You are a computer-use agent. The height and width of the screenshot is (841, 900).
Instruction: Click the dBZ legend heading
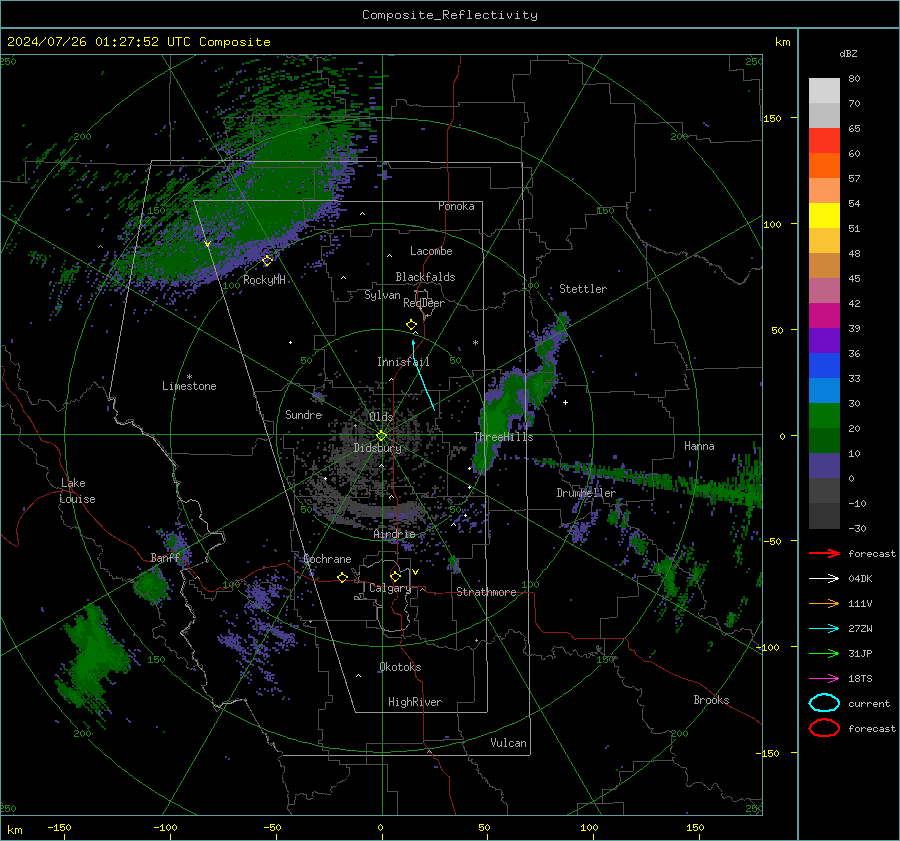click(x=848, y=53)
